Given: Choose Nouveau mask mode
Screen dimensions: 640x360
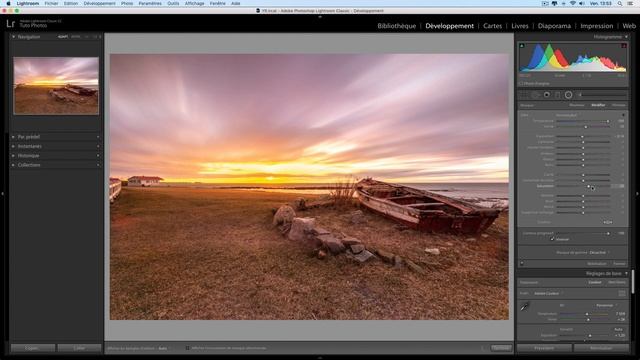Looking at the screenshot, I should point(577,105).
